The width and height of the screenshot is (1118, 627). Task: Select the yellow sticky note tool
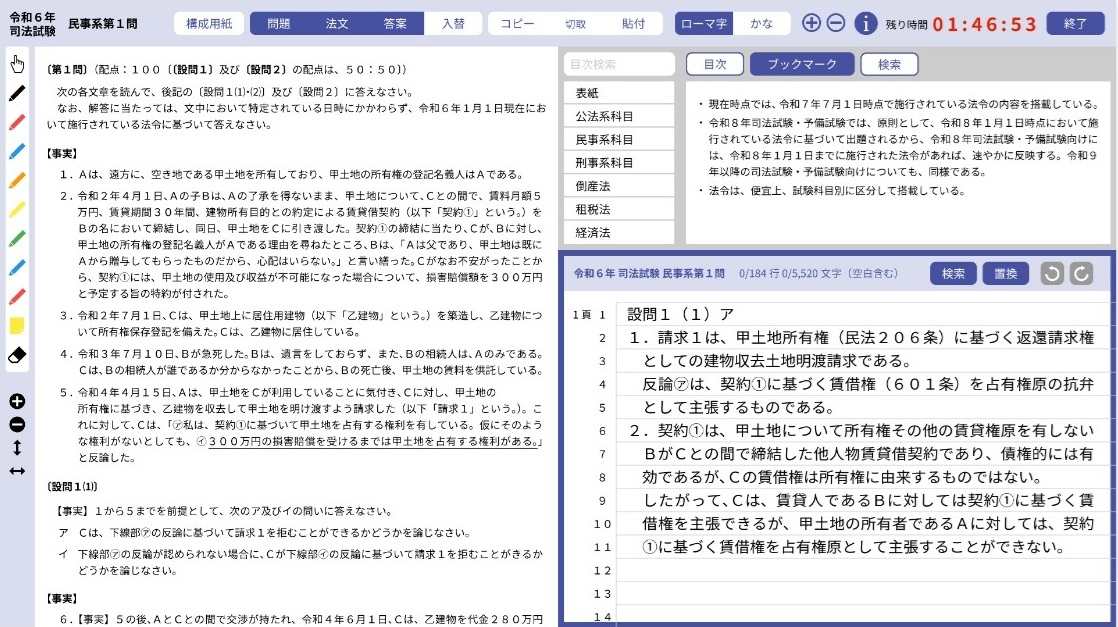point(17,325)
